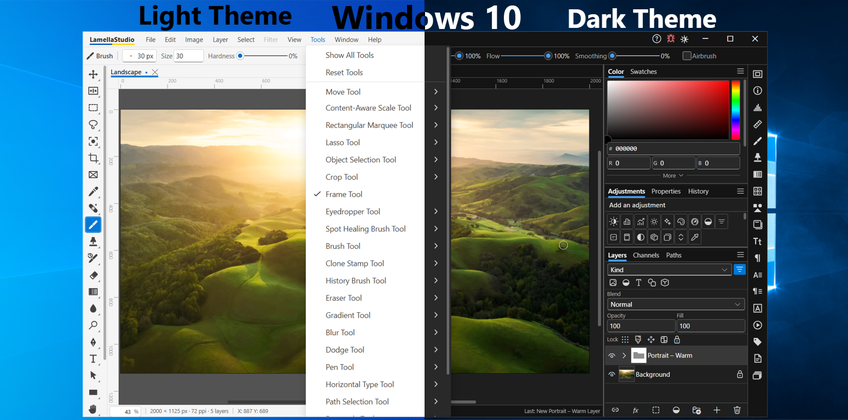The height and width of the screenshot is (420, 848).
Task: Click the zoom percentage field in the status bar
Action: [125, 411]
